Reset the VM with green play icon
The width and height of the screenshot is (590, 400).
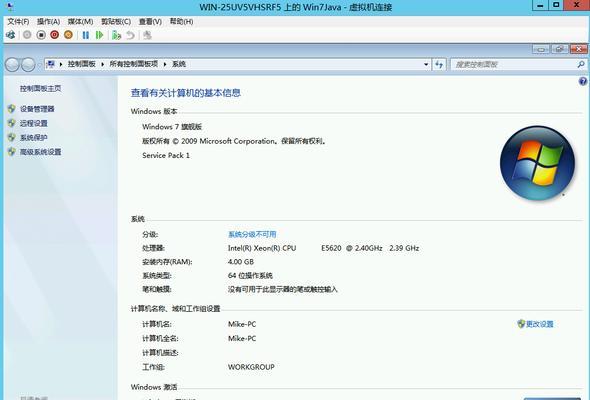click(x=99, y=35)
